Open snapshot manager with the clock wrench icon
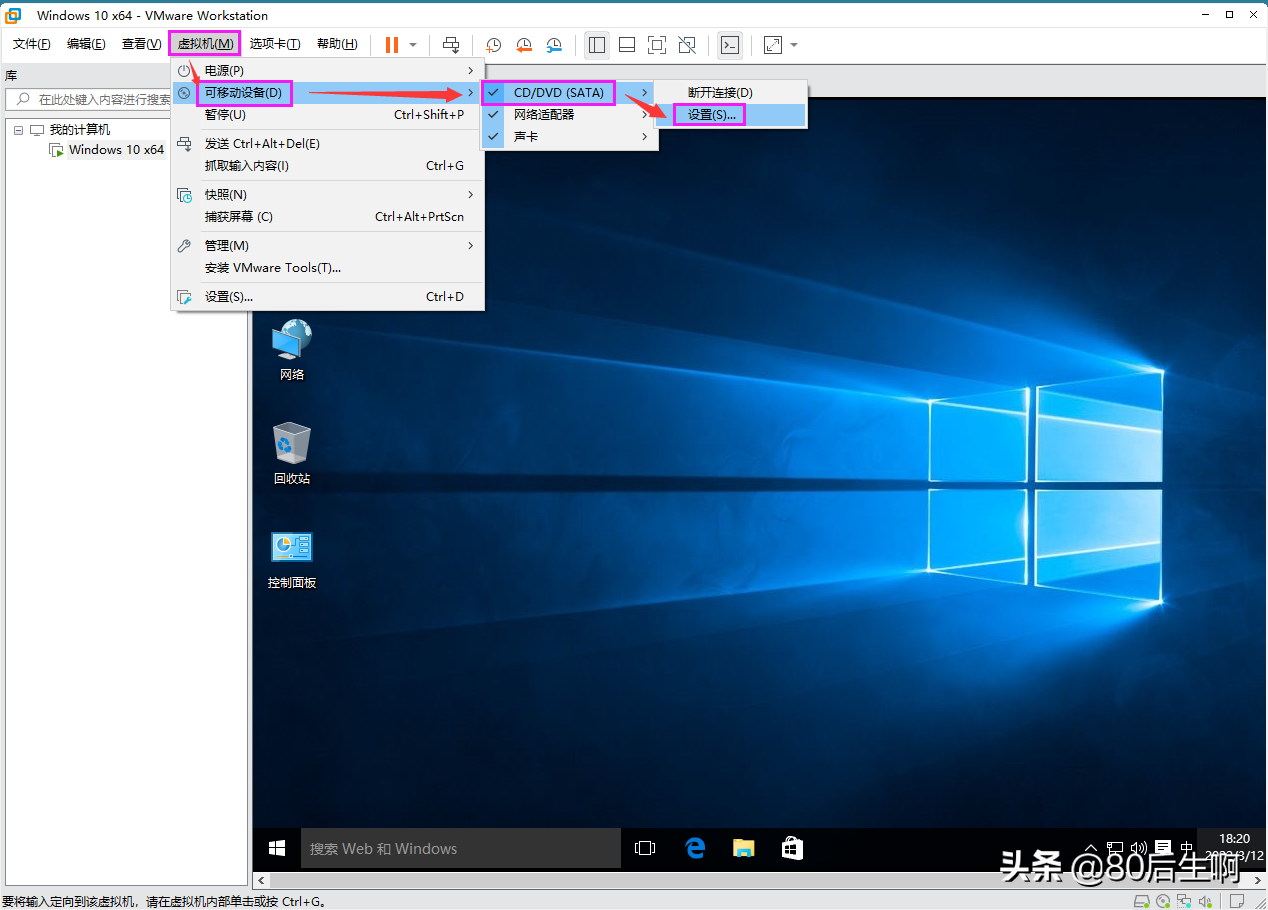1268x910 pixels. coord(554,45)
